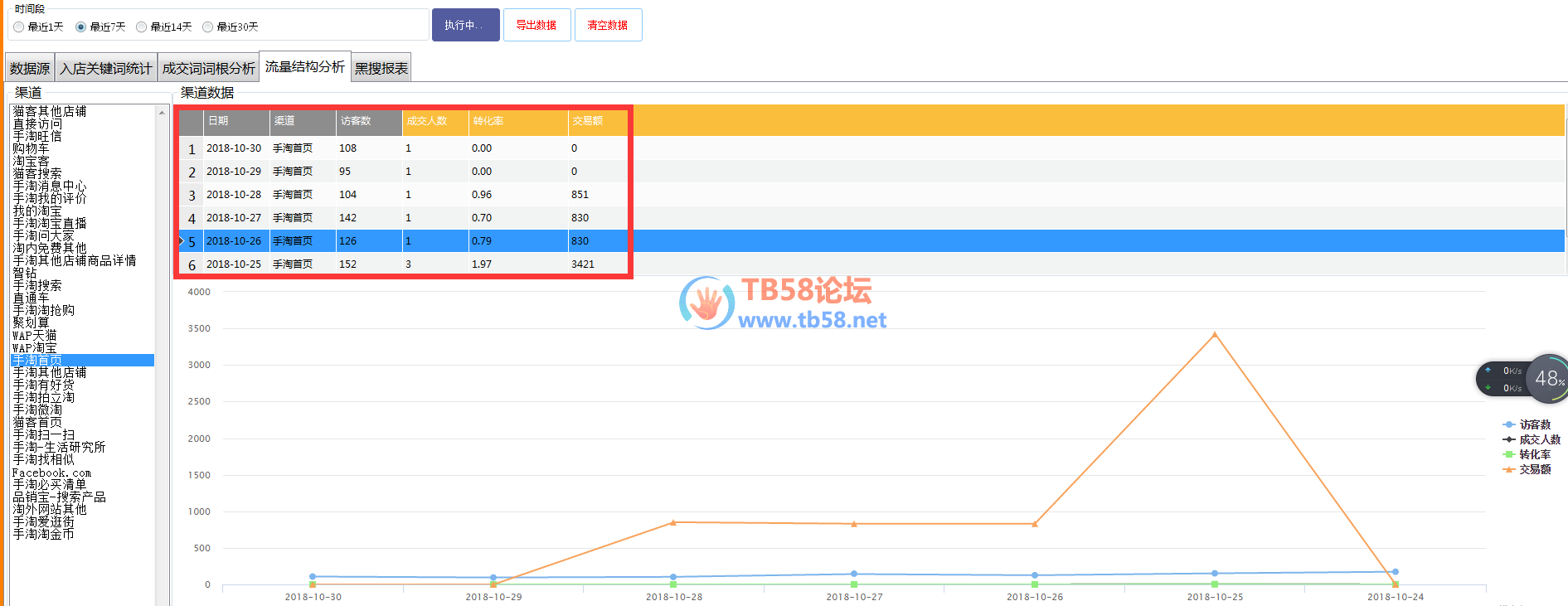Click the scroll up arrow of channel list
Image resolution: width=1568 pixels, height=606 pixels.
[x=162, y=112]
